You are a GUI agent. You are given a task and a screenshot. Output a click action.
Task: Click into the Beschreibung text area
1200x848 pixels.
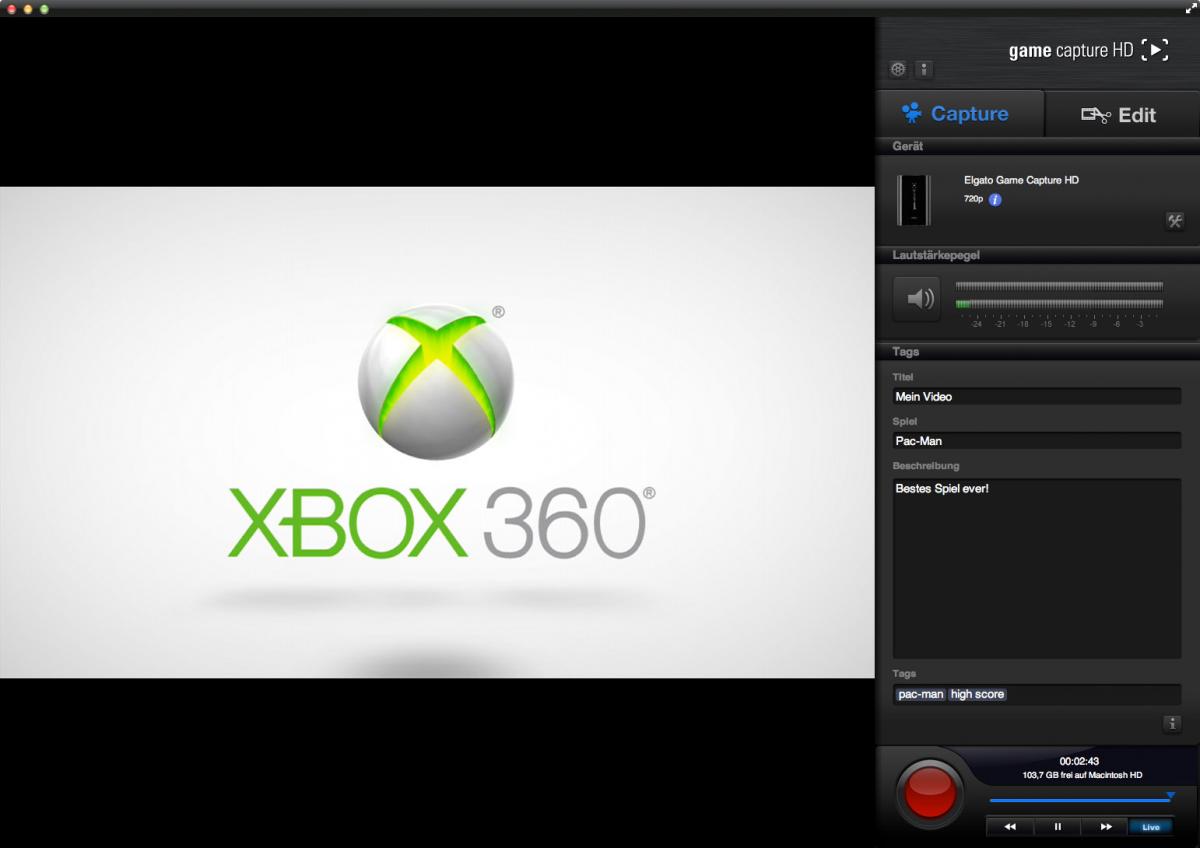(x=1037, y=568)
